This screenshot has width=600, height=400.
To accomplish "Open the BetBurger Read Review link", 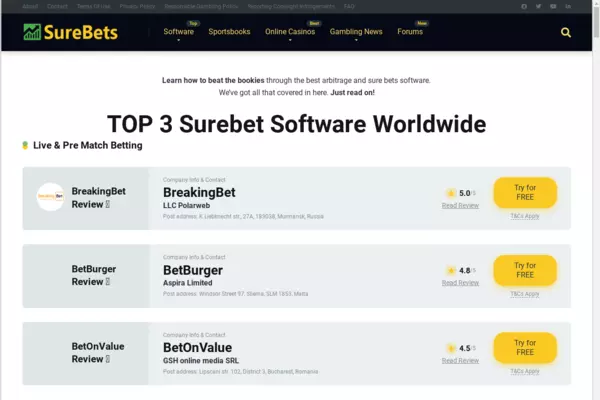I will point(460,283).
